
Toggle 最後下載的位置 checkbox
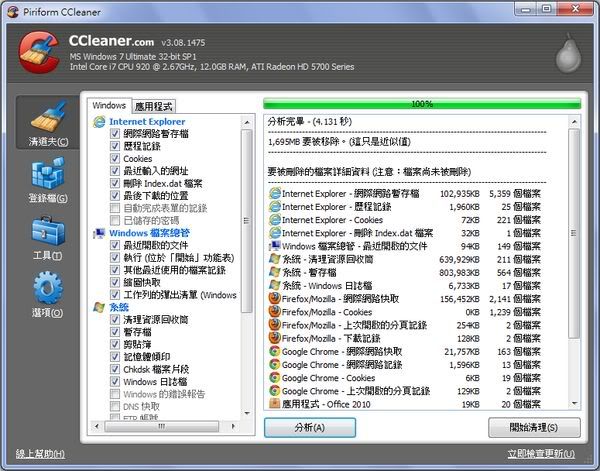(114, 196)
